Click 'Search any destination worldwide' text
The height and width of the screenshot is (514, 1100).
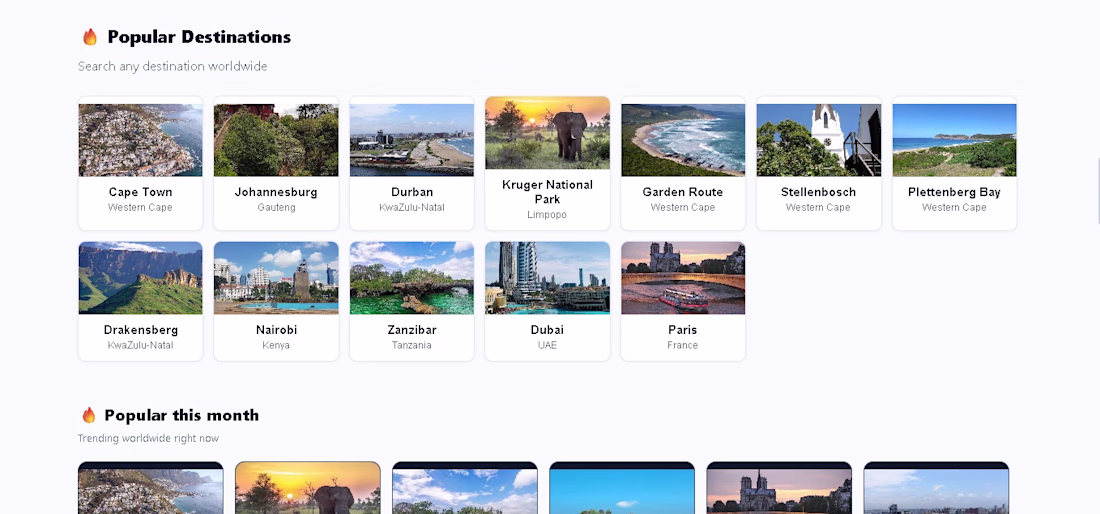tap(173, 67)
